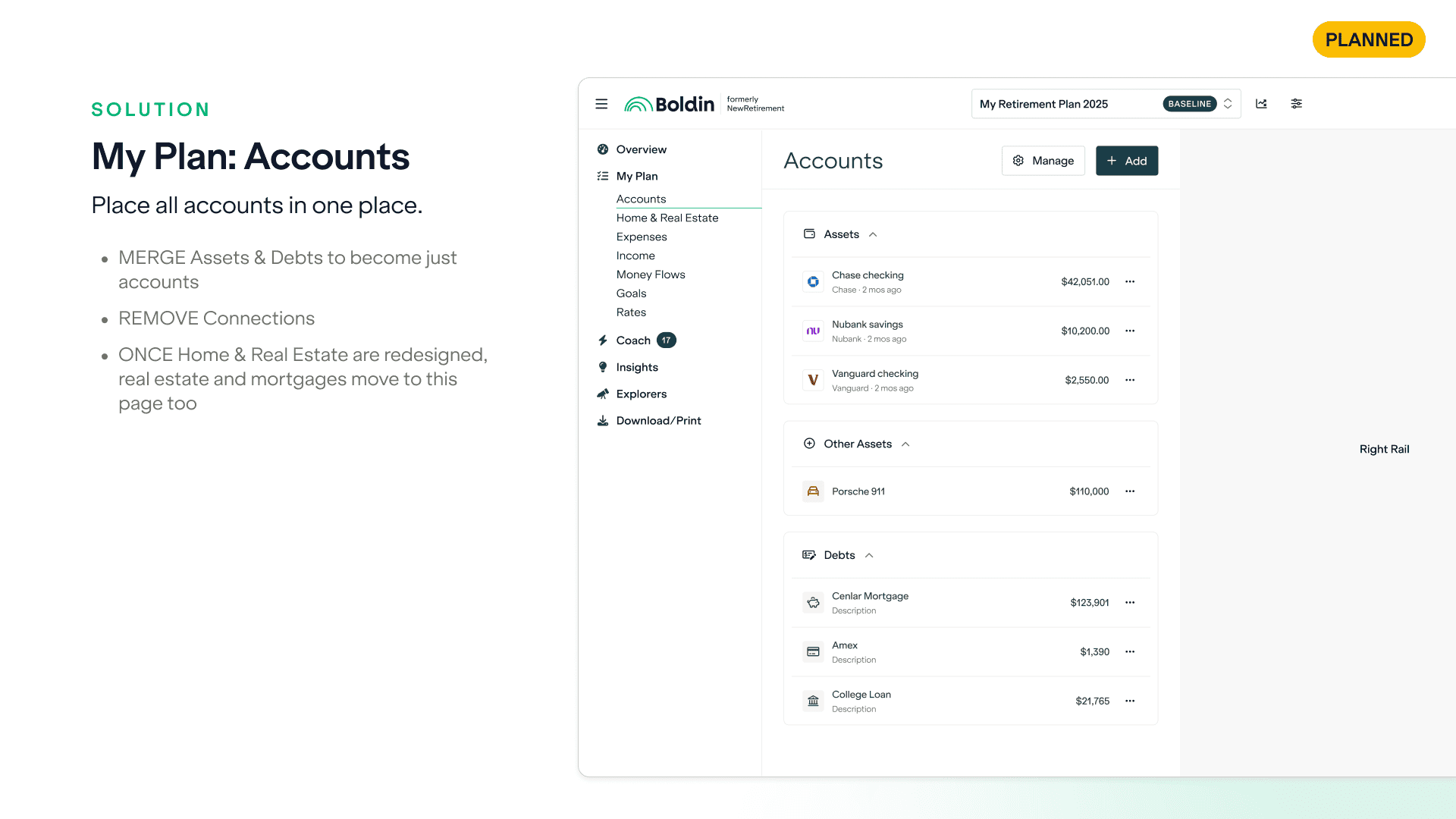
Task: Collapse the Assets section
Action: (873, 234)
